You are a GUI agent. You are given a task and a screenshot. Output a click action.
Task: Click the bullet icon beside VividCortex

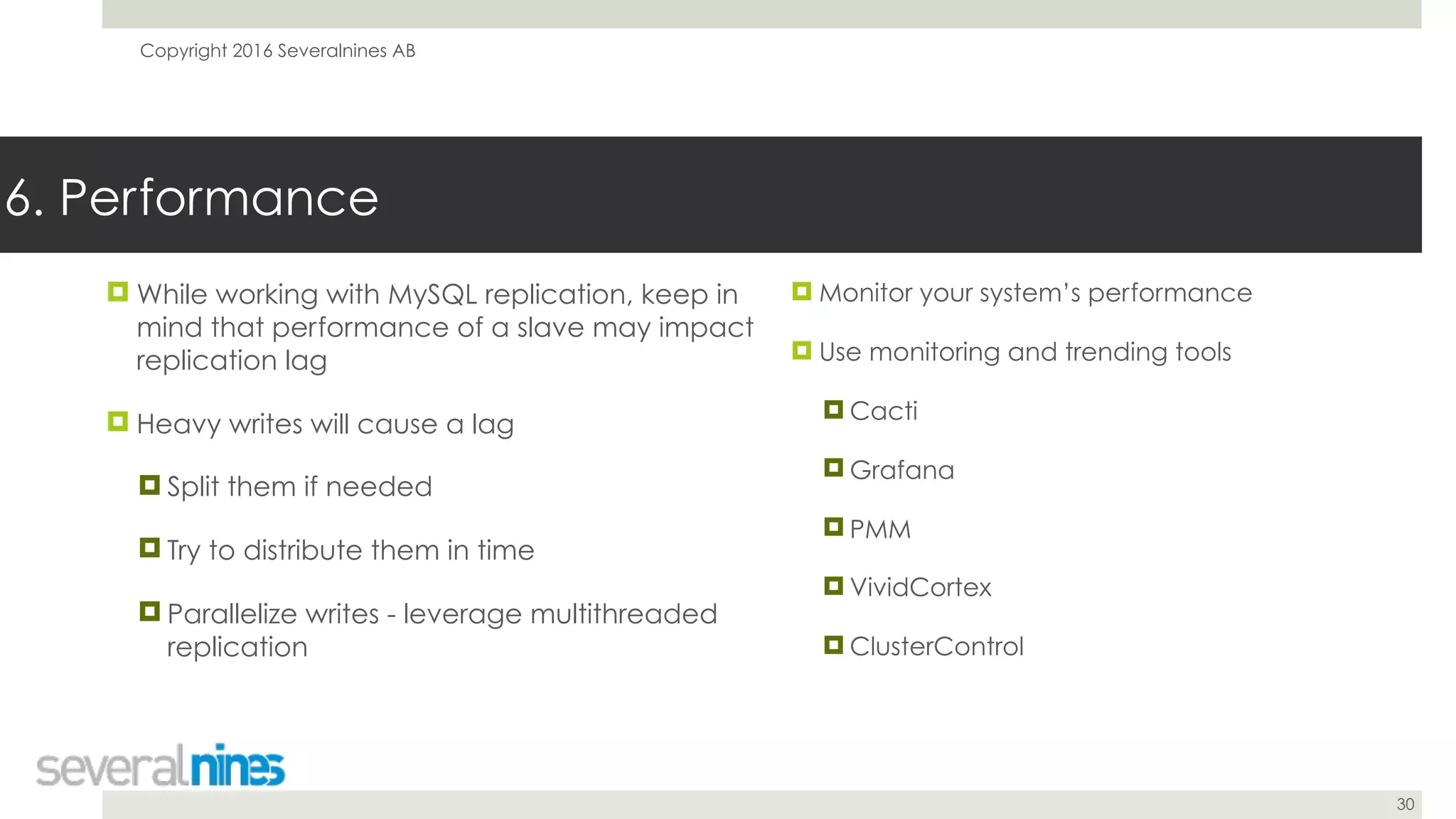[833, 586]
